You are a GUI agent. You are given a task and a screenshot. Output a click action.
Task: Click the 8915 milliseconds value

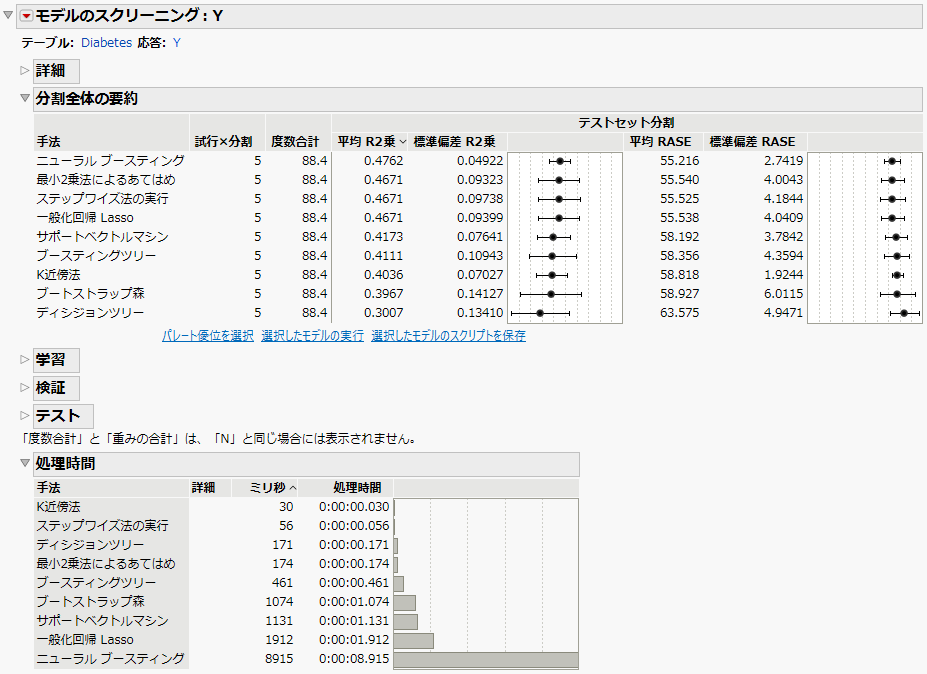point(279,658)
